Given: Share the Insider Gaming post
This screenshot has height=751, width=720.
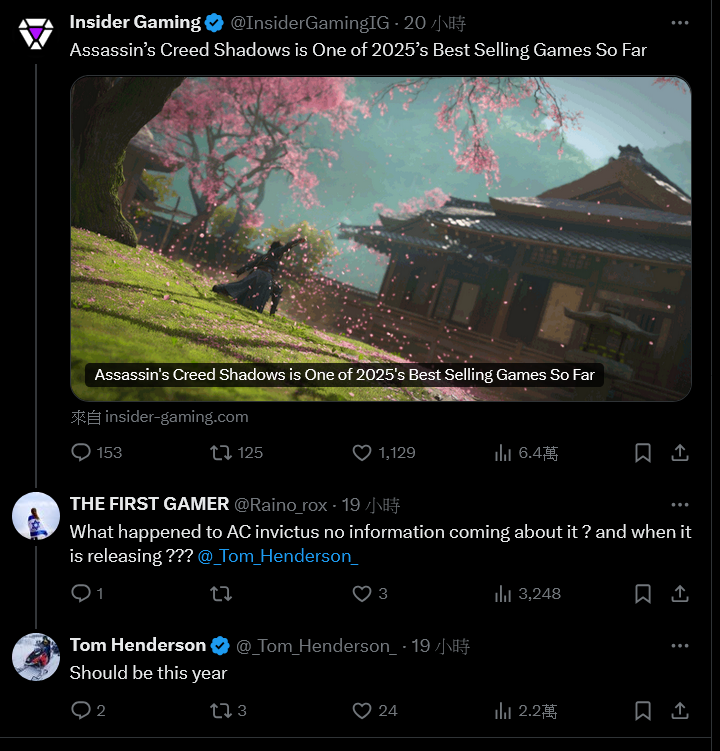Looking at the screenshot, I should tap(680, 453).
